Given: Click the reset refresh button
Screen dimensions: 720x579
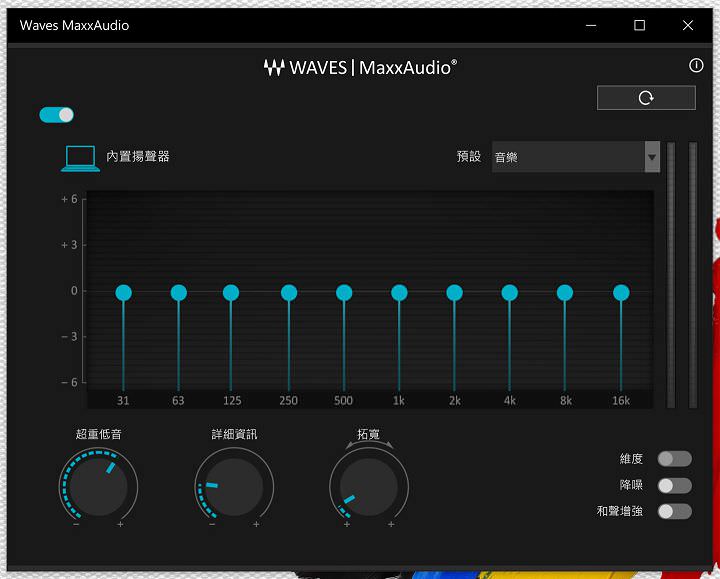Looking at the screenshot, I should (646, 97).
